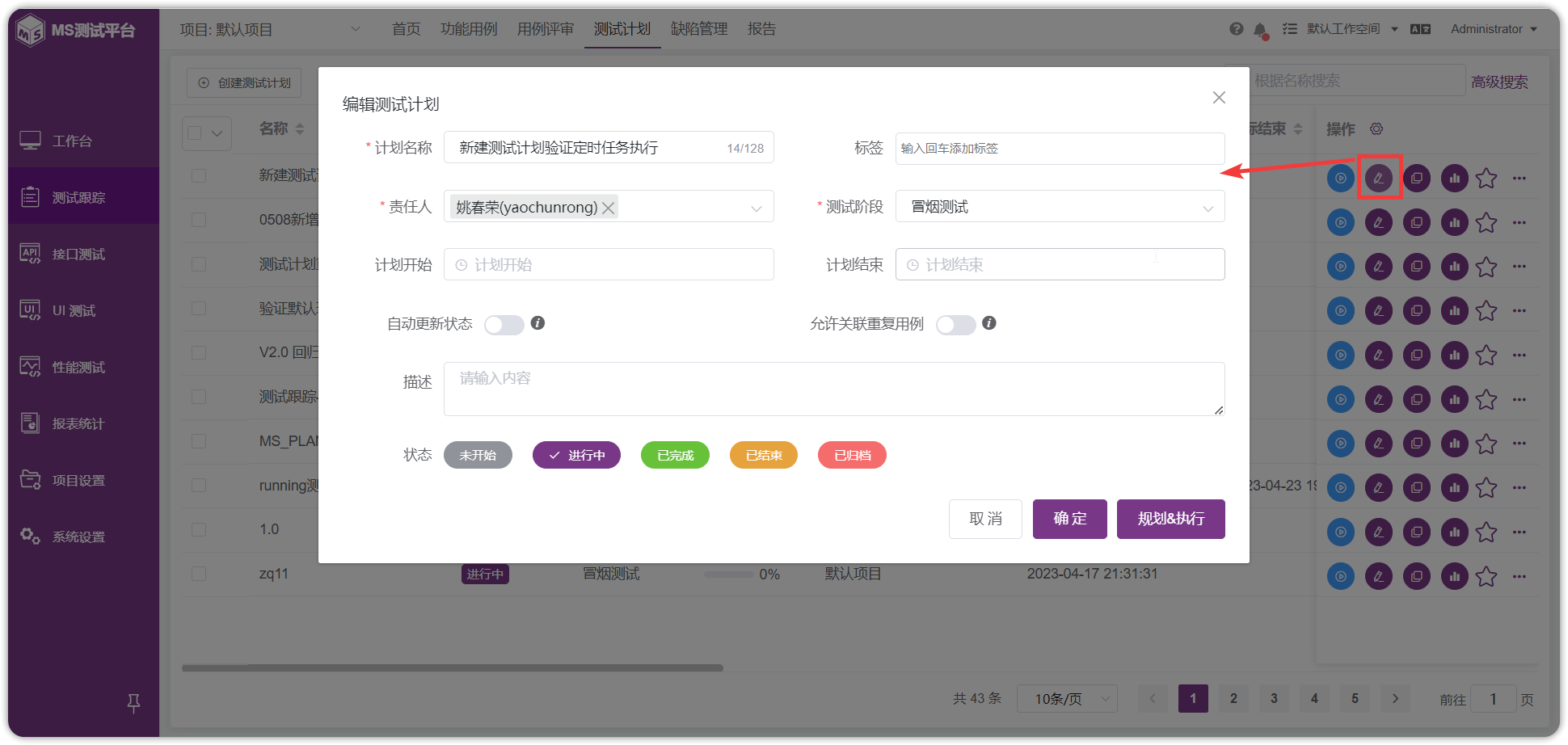Click the info icon next to 自动更新状态
Viewport: 1568px width, 745px height.
coord(537,323)
